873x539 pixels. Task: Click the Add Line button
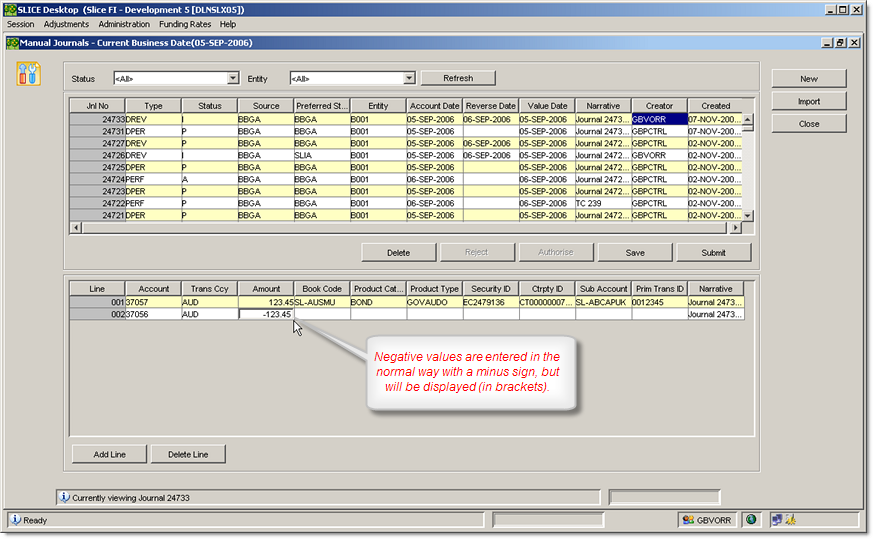tap(109, 454)
